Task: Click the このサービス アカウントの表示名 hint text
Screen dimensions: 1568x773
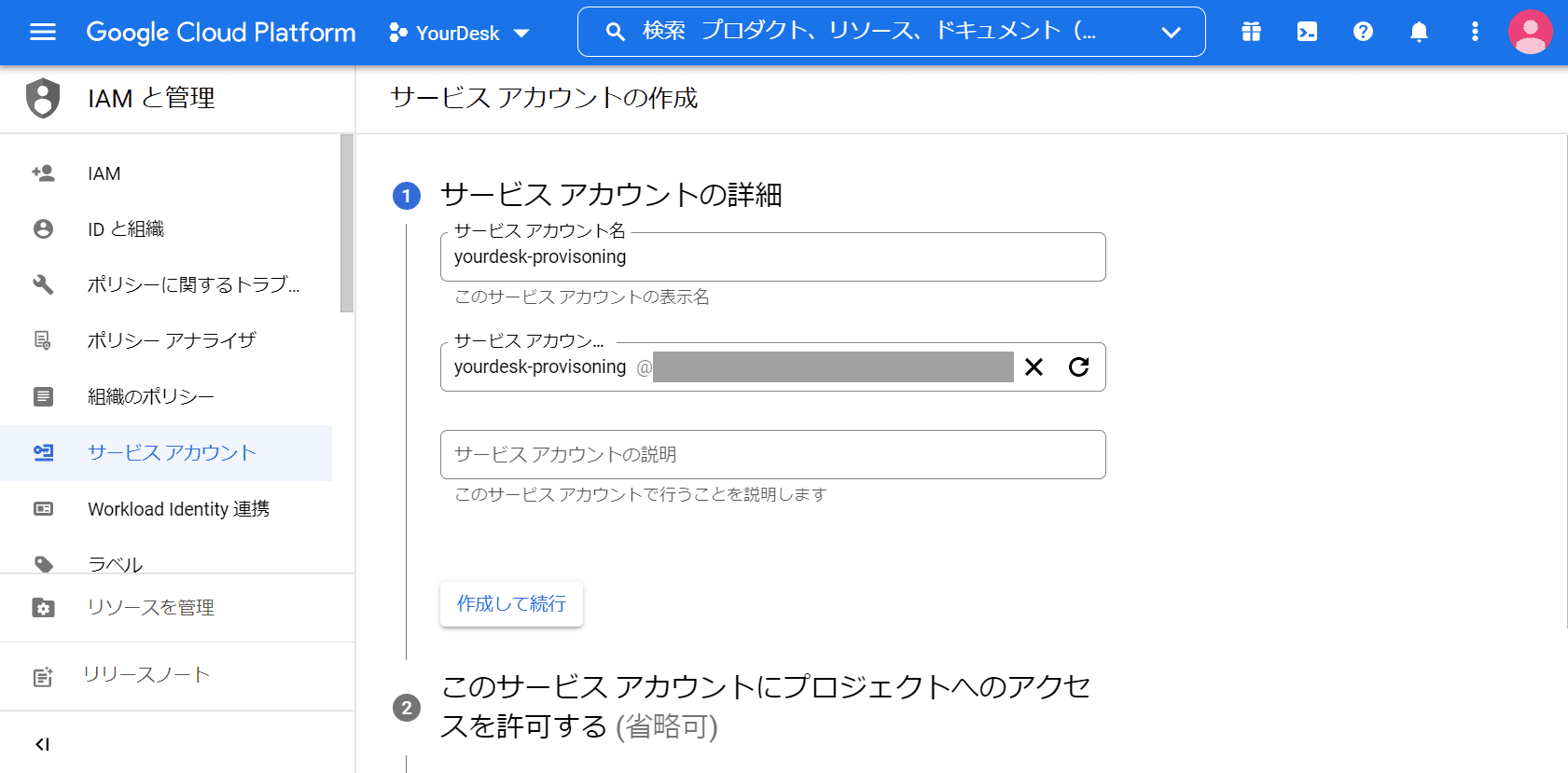Action: (x=582, y=297)
